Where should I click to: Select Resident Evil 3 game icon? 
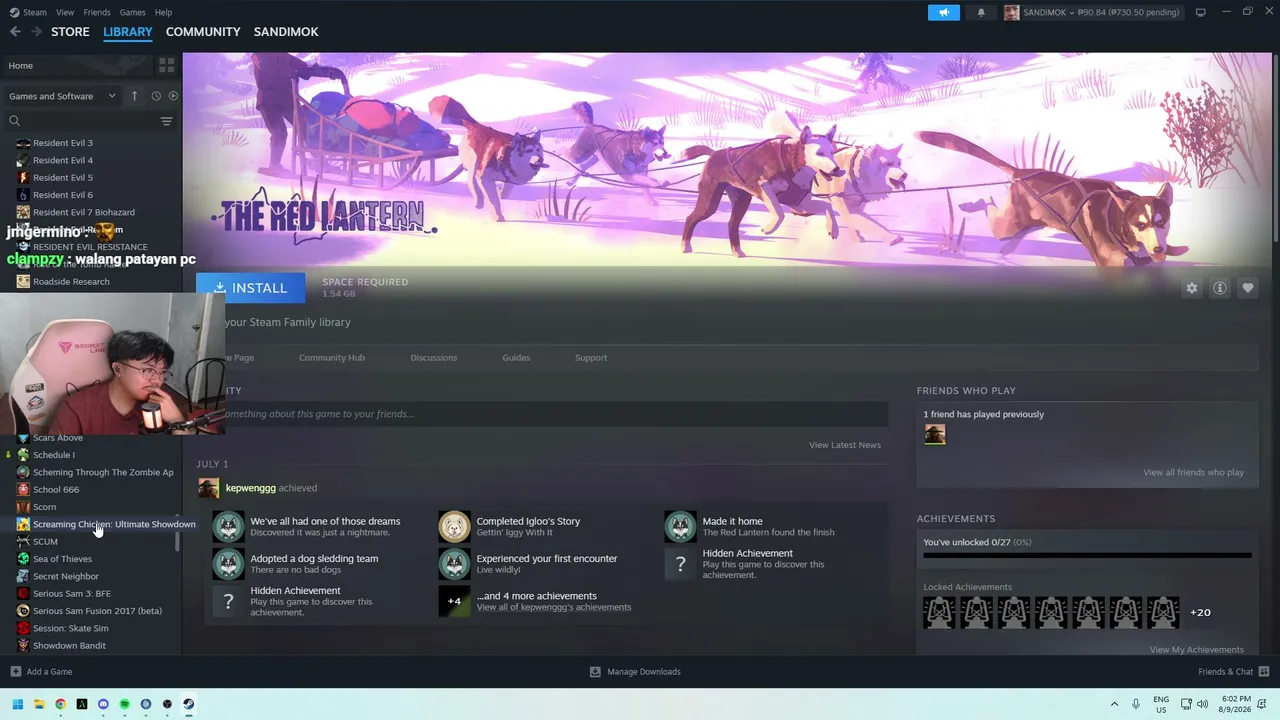pyautogui.click(x=23, y=143)
